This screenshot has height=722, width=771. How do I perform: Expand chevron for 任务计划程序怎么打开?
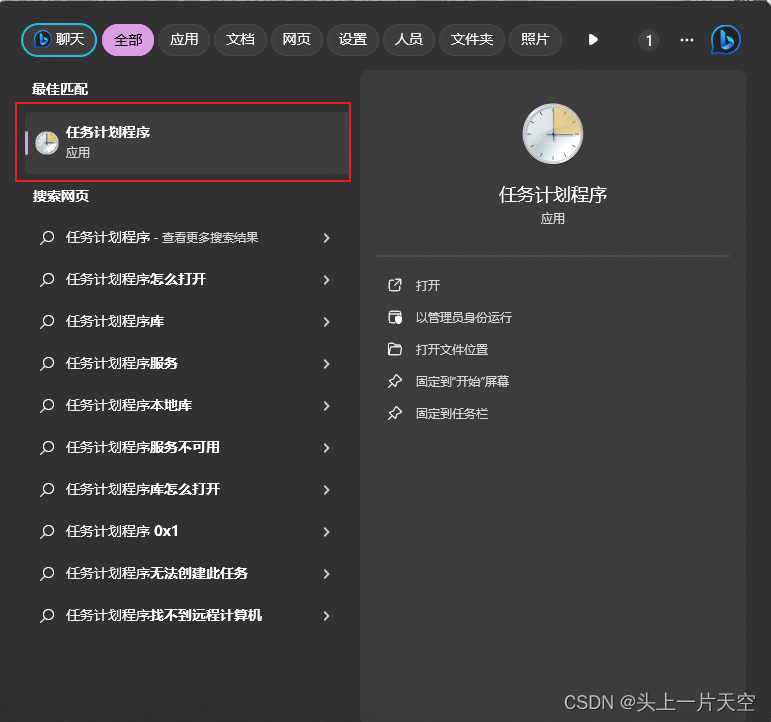(326, 280)
